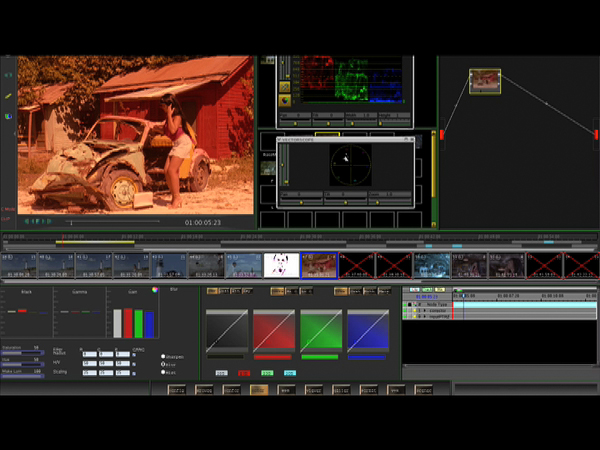Click the lower globe icon in waveform scope panel
Image resolution: width=600 pixels, height=450 pixels.
(284, 100)
